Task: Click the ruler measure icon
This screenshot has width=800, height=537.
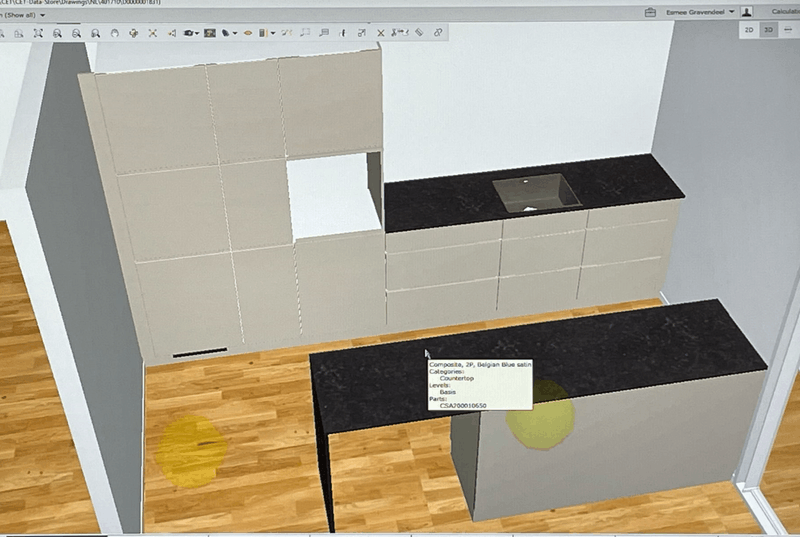Action: (419, 32)
